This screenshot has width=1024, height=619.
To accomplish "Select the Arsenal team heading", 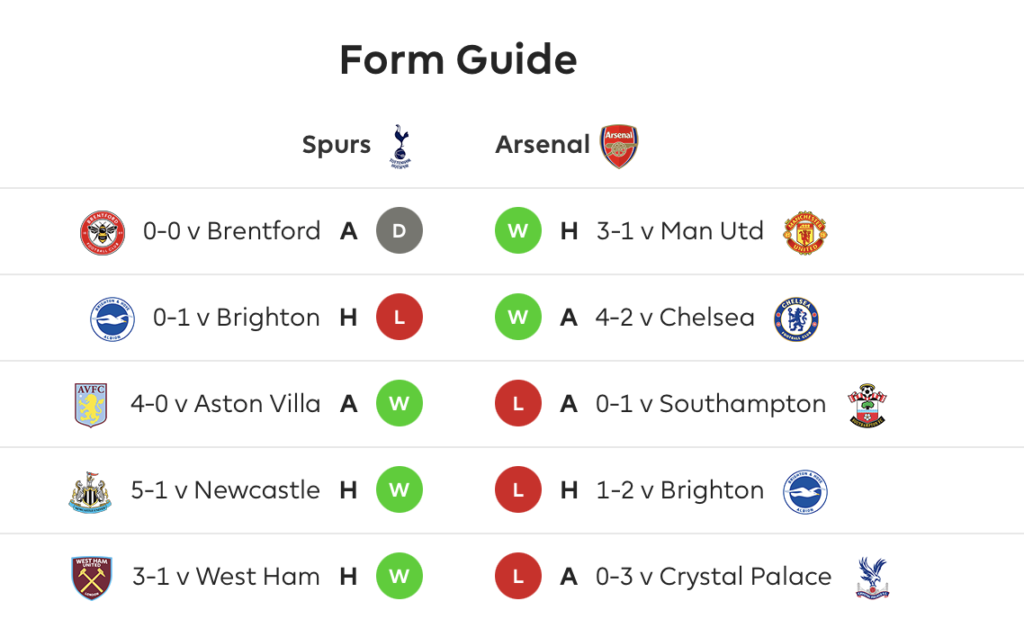I will point(542,144).
